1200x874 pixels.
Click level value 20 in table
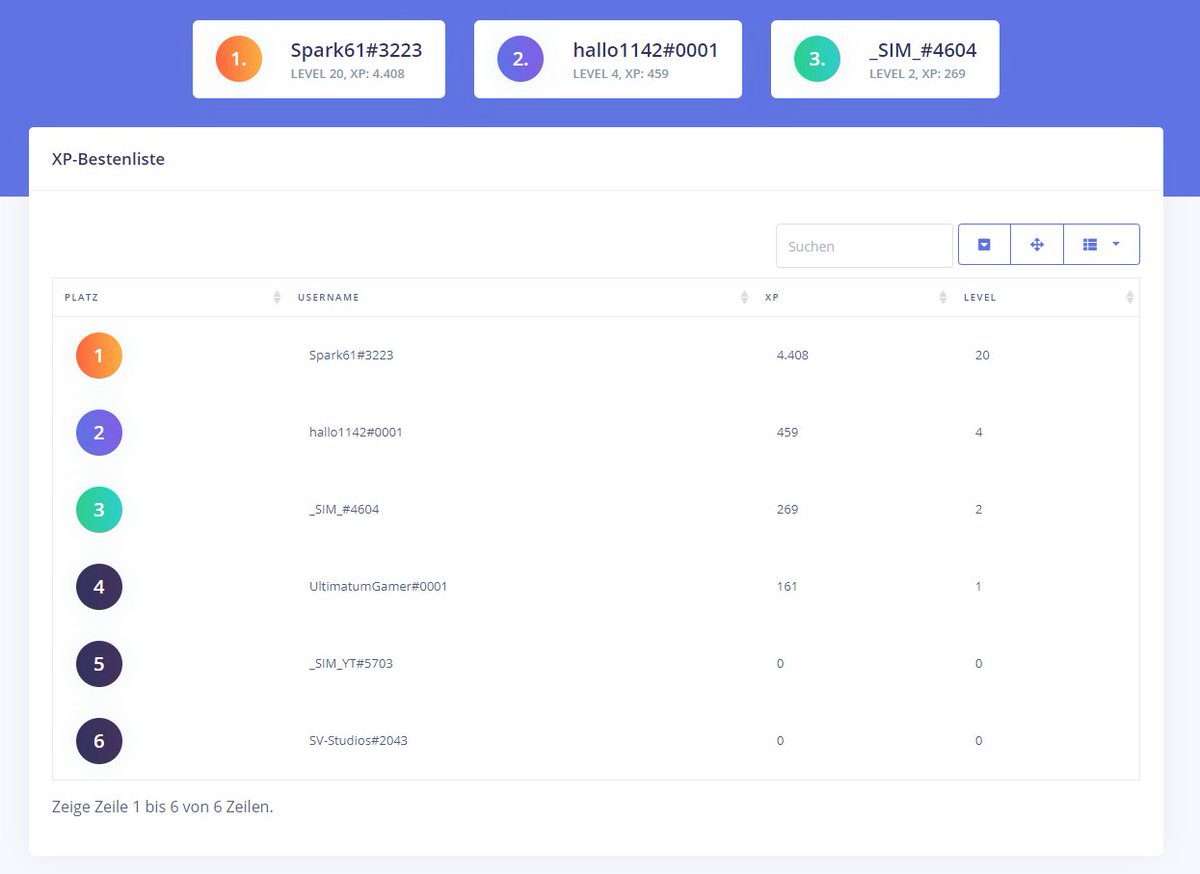[982, 355]
